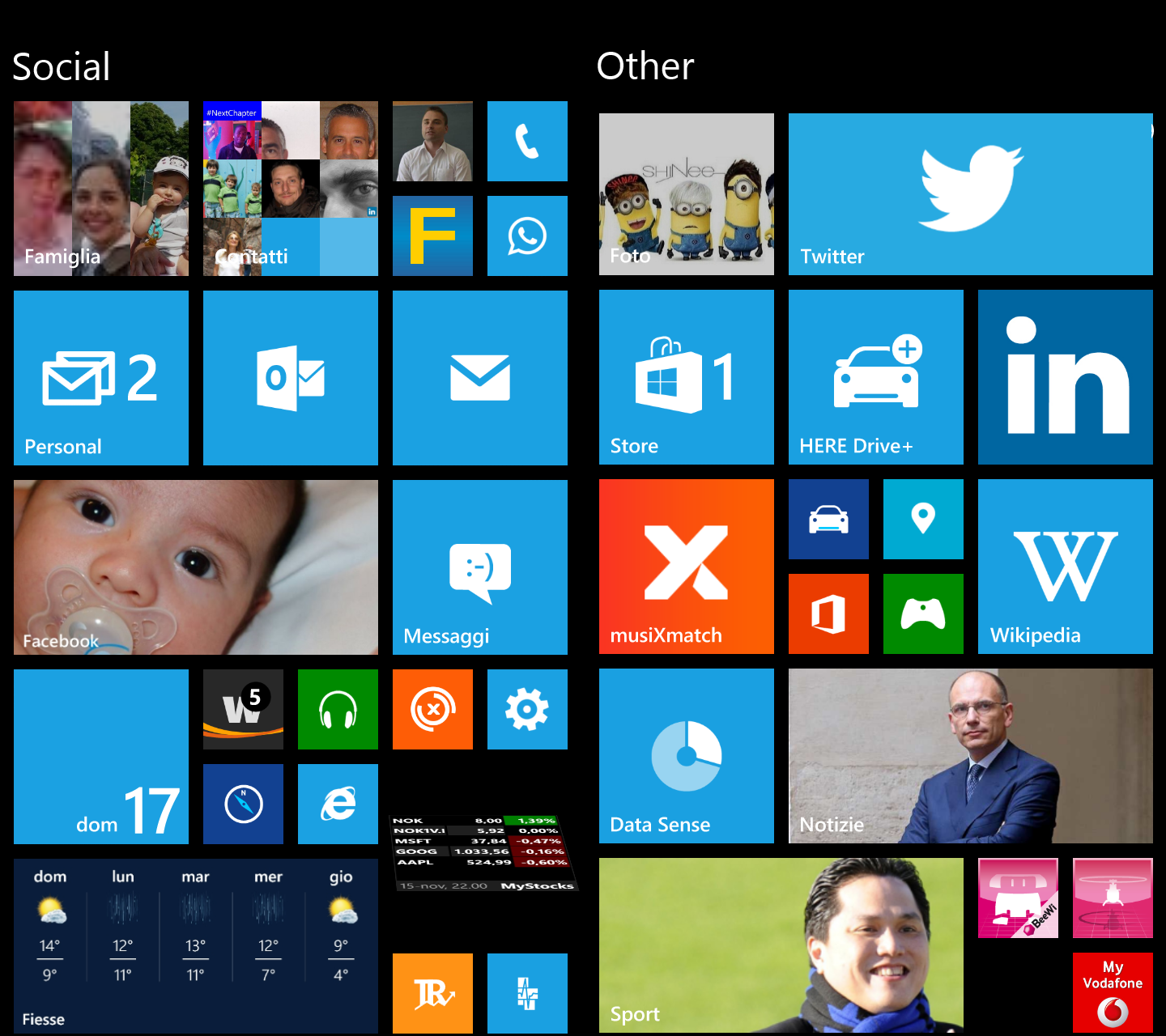Screen dimensions: 1166x1036
Task: Open My Vodafone
Action: [1113, 991]
